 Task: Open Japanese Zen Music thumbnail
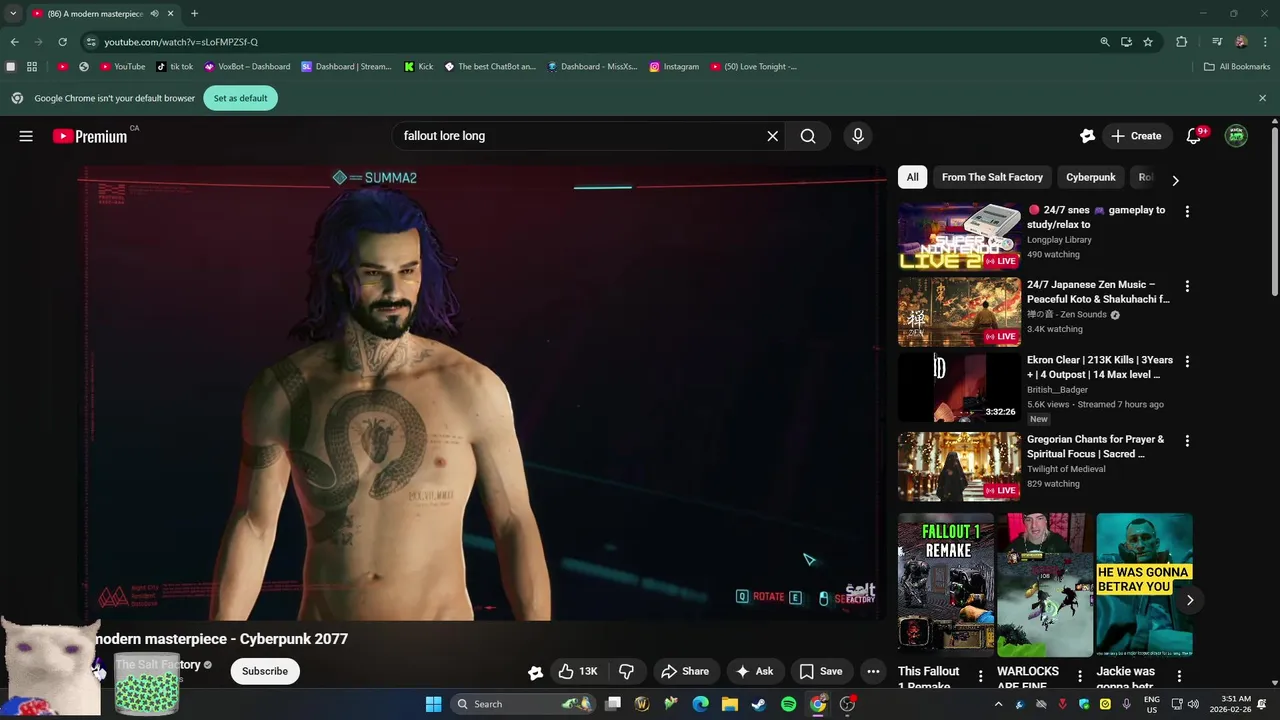pos(959,312)
